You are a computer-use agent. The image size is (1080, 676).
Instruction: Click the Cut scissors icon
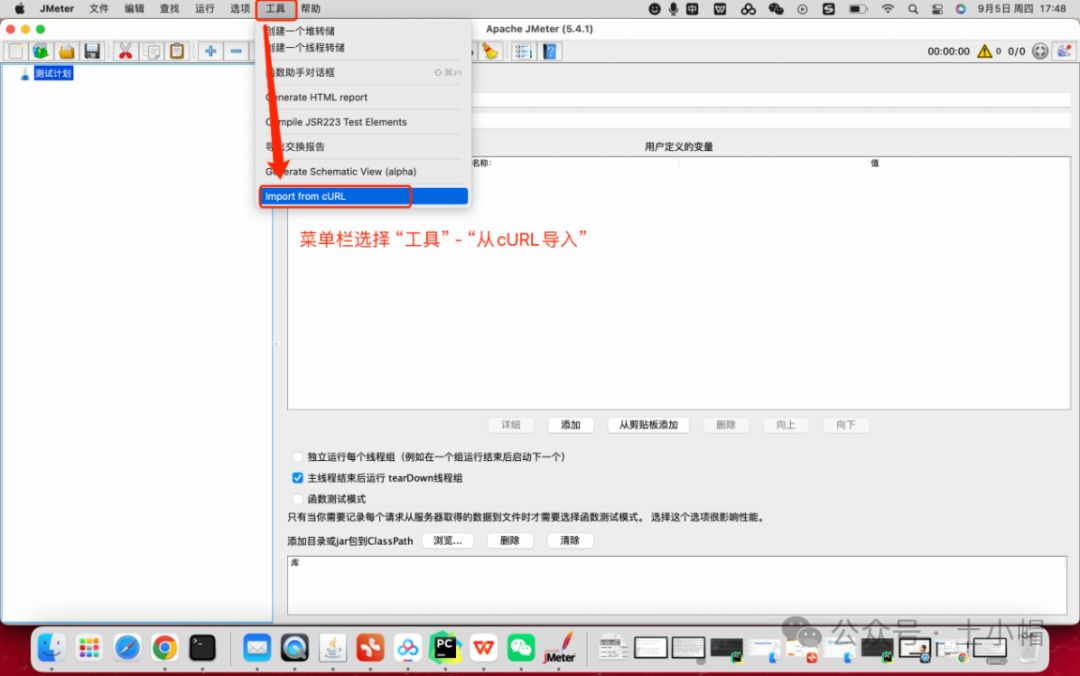click(x=125, y=51)
